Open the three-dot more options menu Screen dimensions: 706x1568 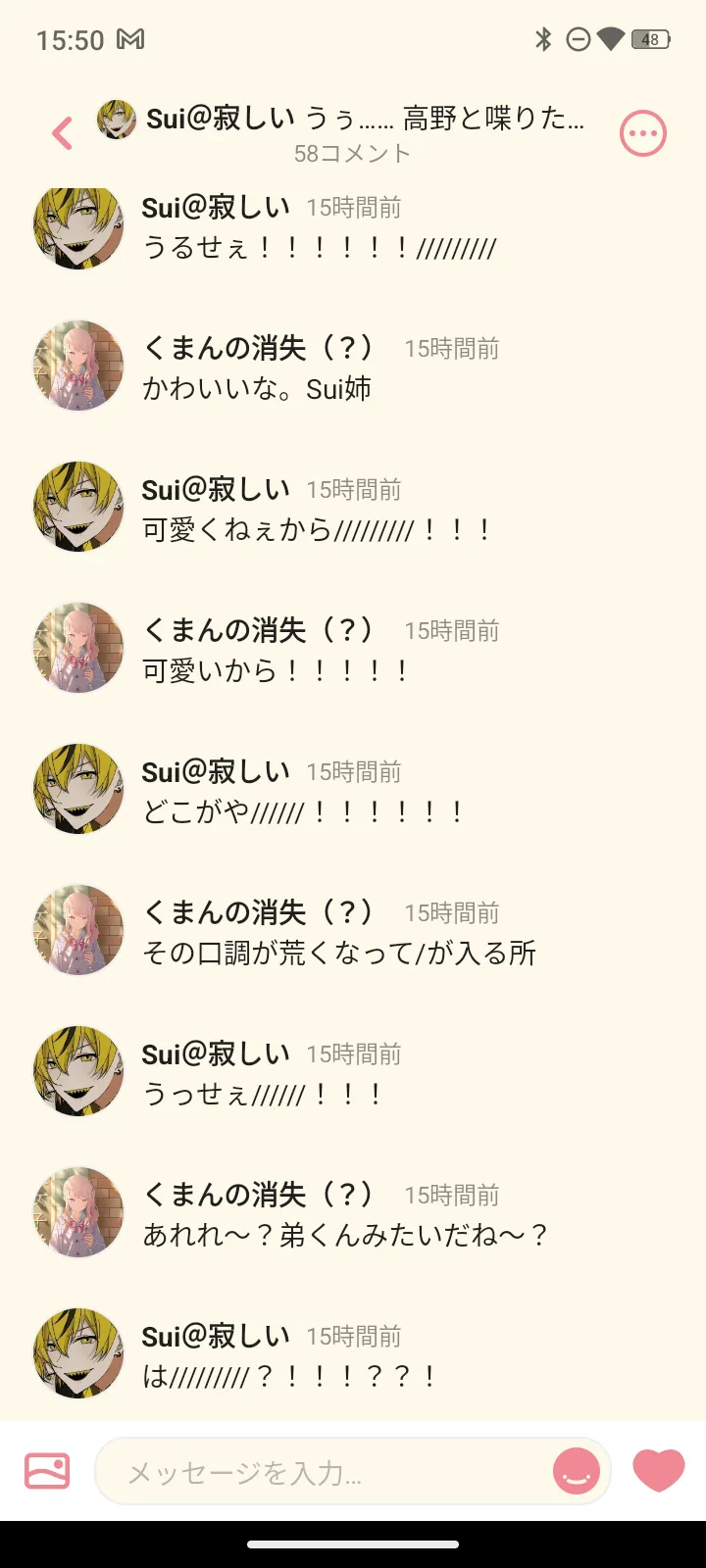(x=643, y=133)
